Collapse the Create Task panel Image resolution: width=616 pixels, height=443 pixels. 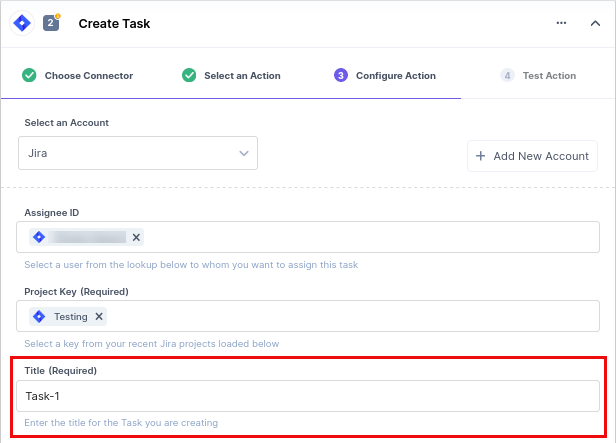(x=595, y=24)
